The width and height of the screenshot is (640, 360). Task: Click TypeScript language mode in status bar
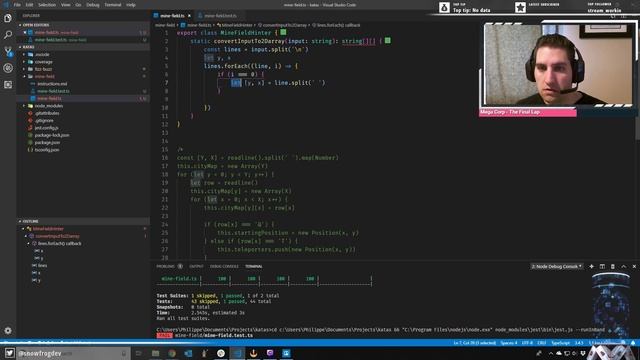(560, 343)
